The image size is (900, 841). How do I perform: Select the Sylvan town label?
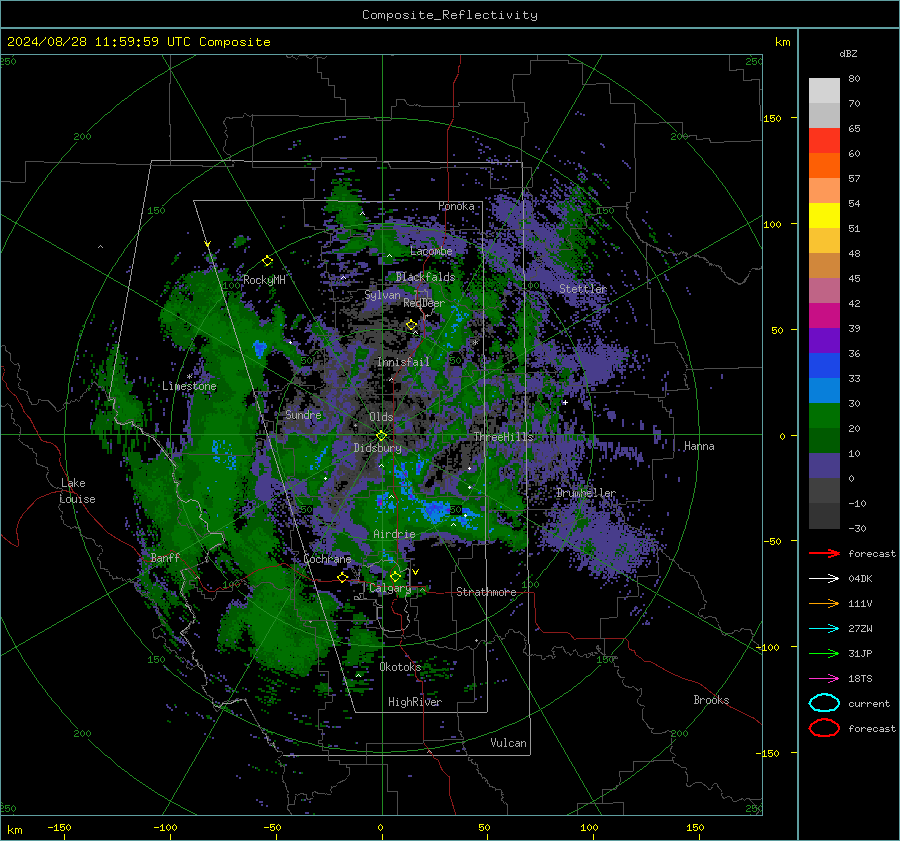pyautogui.click(x=382, y=295)
